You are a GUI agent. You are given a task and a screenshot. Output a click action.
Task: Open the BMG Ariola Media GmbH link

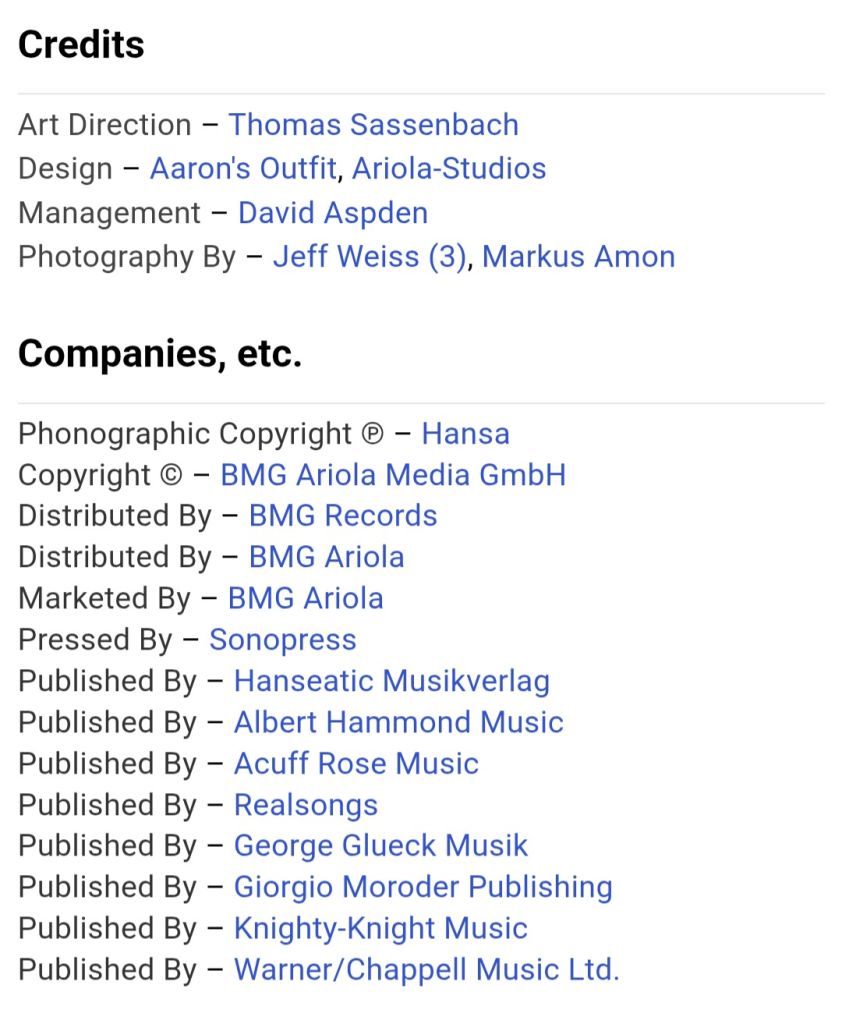coord(393,475)
